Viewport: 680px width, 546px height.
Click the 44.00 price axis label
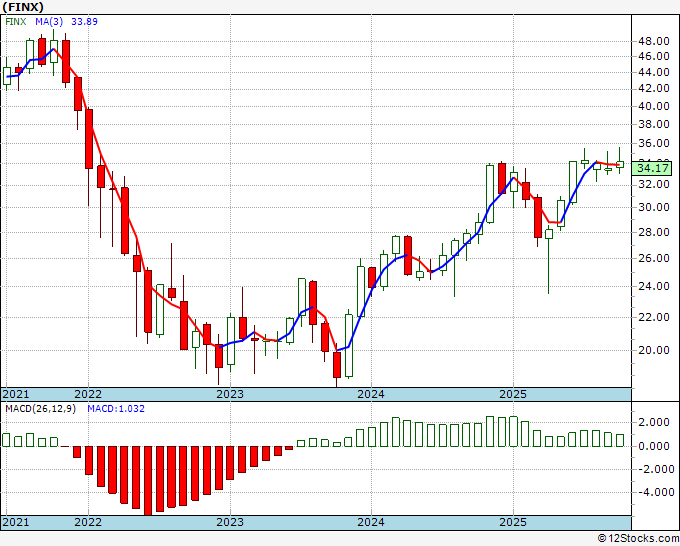[x=654, y=72]
